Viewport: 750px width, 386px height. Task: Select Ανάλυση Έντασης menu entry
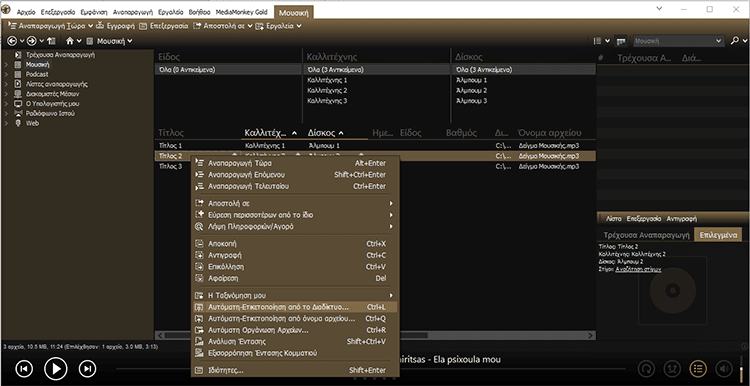[295, 342]
